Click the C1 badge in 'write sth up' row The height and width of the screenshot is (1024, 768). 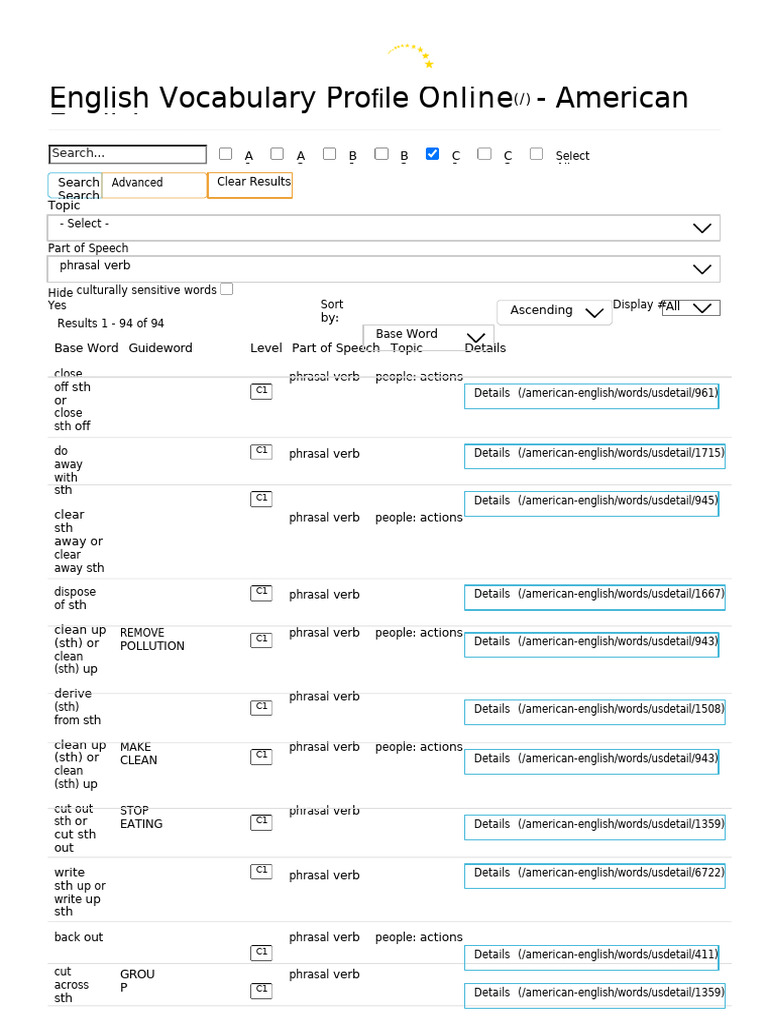[x=261, y=872]
